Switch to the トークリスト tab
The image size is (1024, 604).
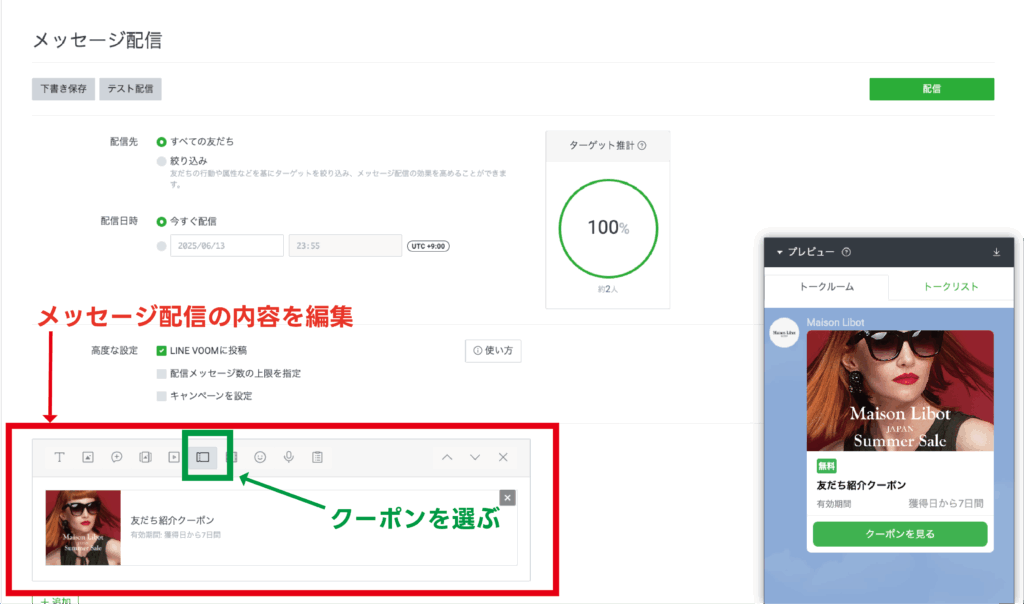point(950,287)
